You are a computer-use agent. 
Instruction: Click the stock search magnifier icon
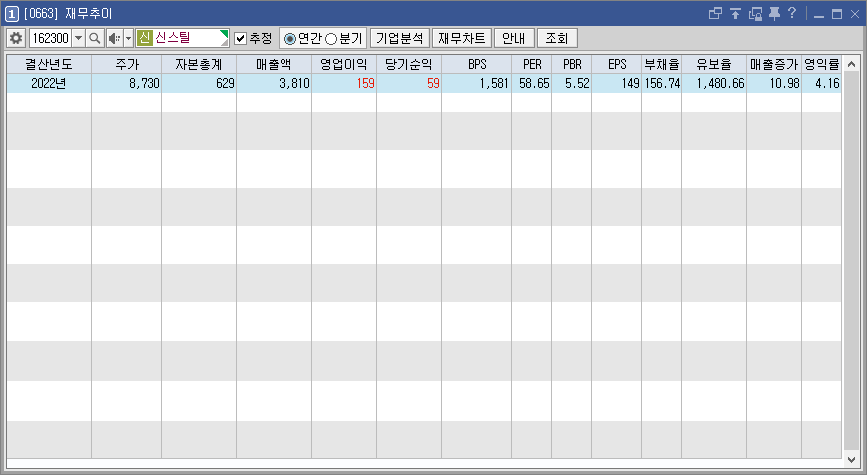point(95,38)
